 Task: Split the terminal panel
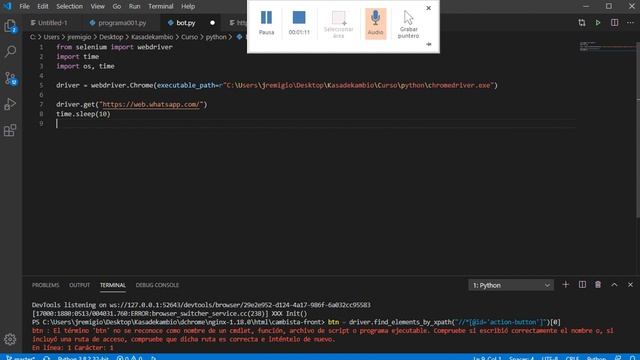click(582, 284)
